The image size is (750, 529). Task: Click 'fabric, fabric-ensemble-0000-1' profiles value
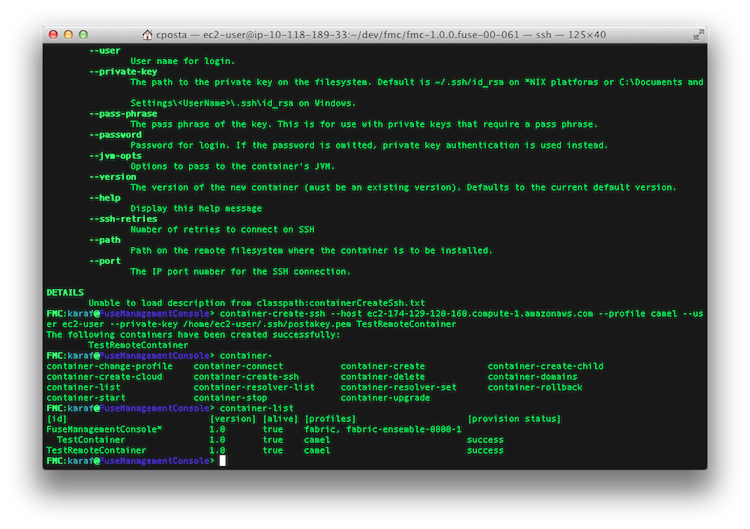(383, 430)
